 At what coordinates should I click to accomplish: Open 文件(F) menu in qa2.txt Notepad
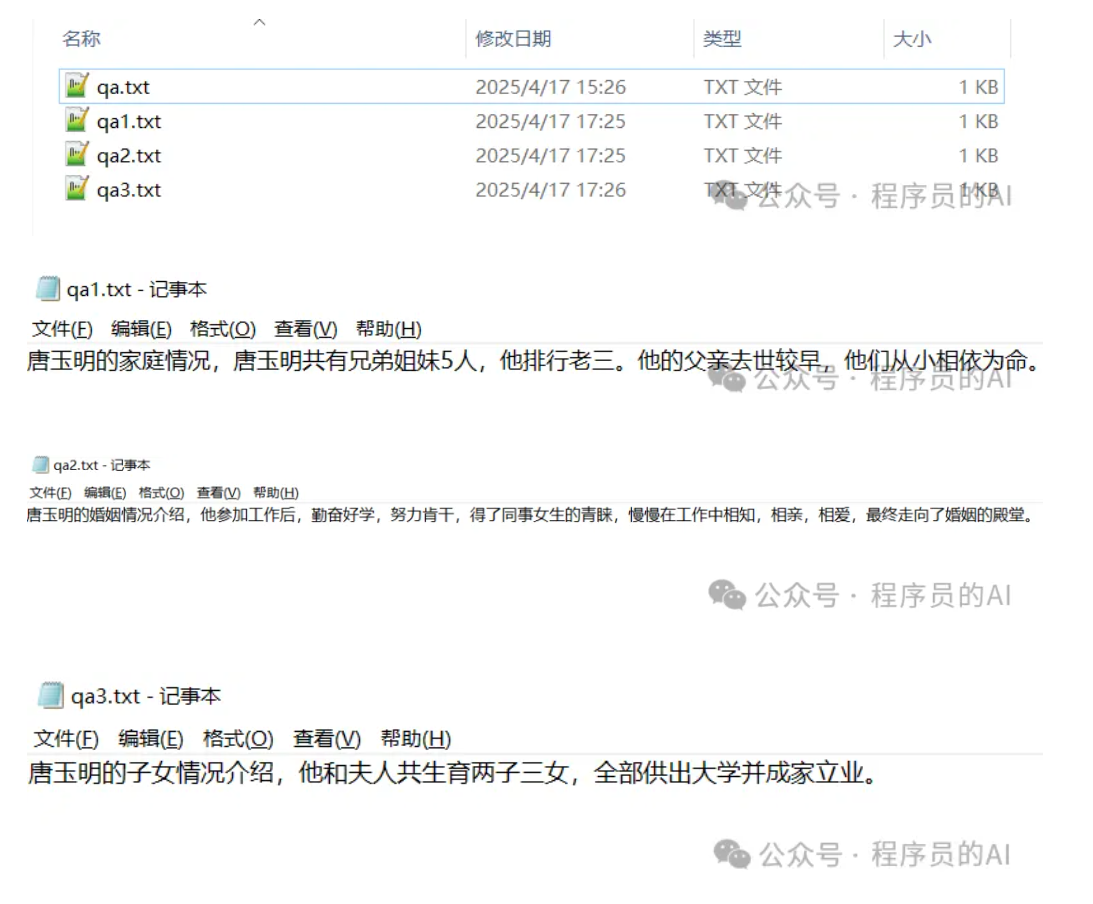coord(50,493)
